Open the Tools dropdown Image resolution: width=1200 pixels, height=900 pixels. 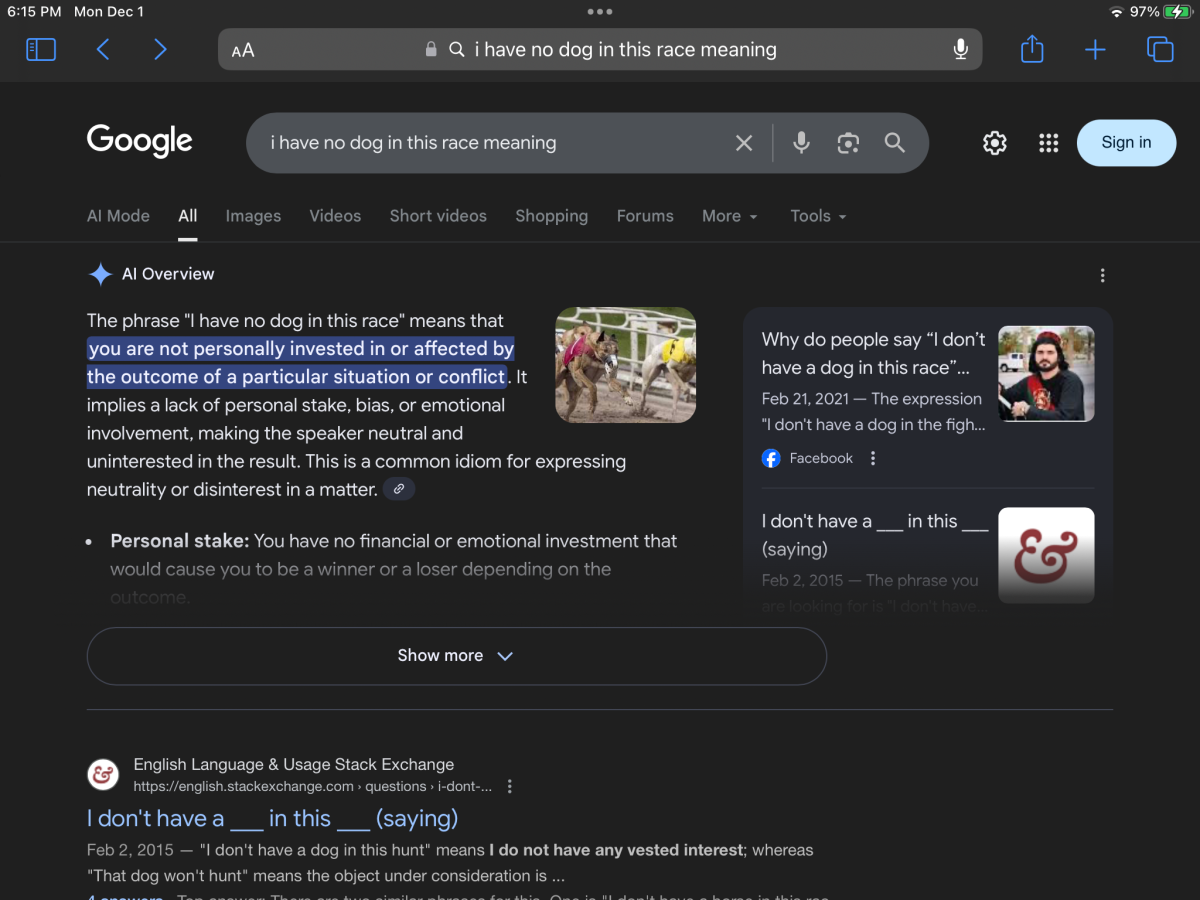(x=818, y=216)
